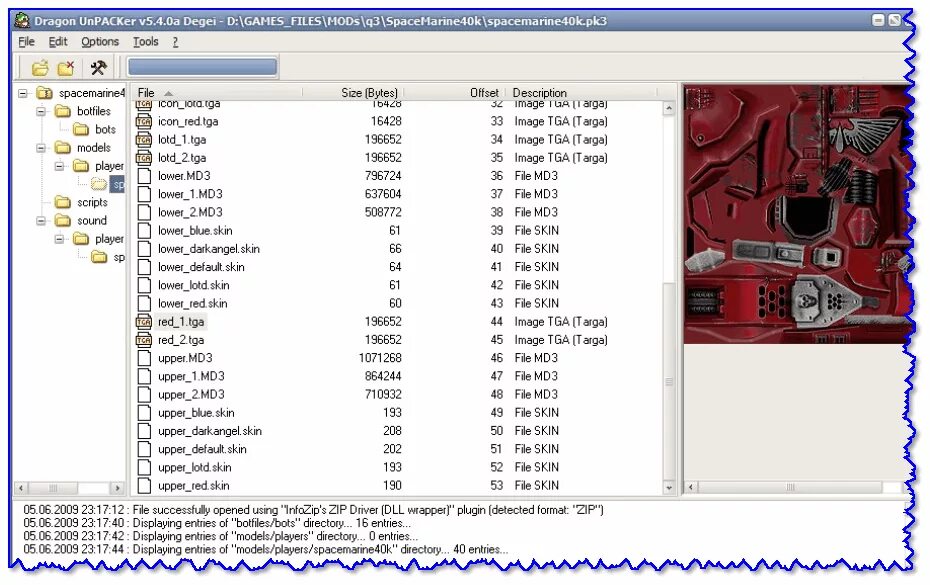Open the Edit menu
The height and width of the screenshot is (585, 930).
(58, 42)
